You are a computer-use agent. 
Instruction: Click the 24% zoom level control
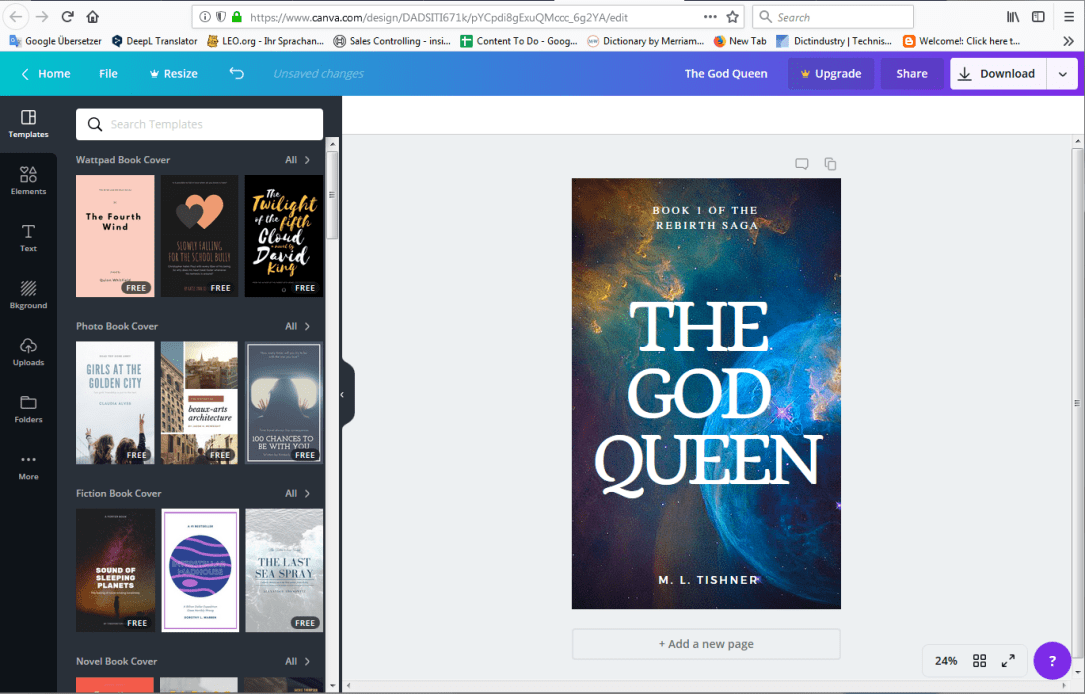click(x=945, y=660)
